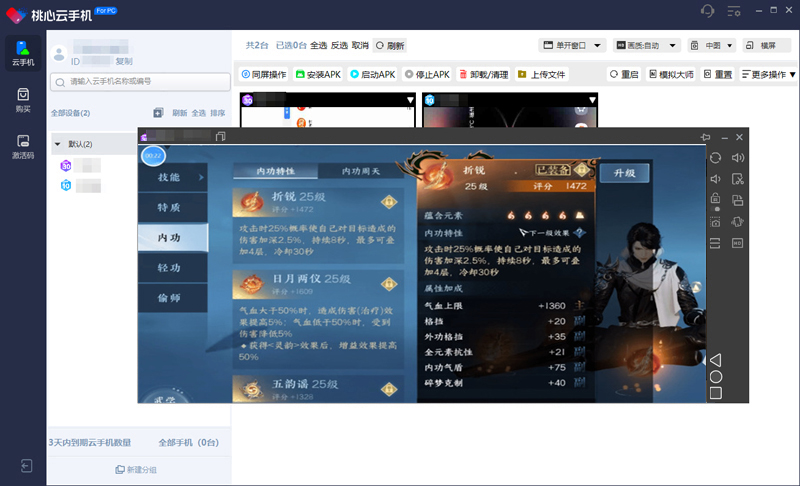Click 横屏 landscape button
Screen dimensions: 800x486
(767, 45)
